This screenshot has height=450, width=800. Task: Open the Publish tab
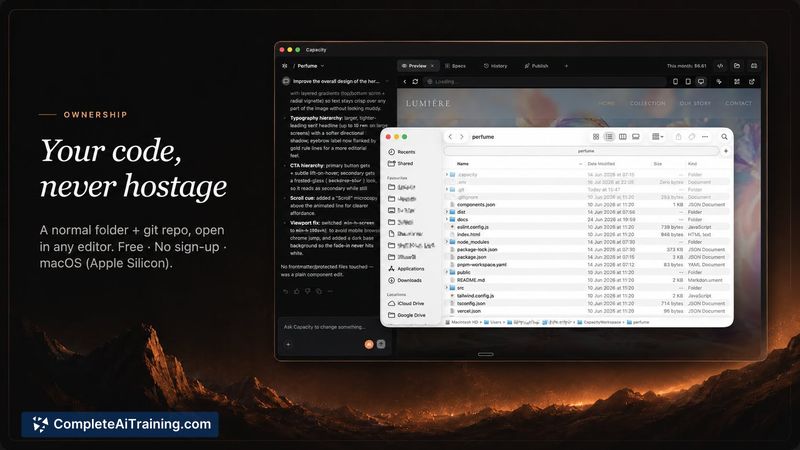(x=536, y=66)
